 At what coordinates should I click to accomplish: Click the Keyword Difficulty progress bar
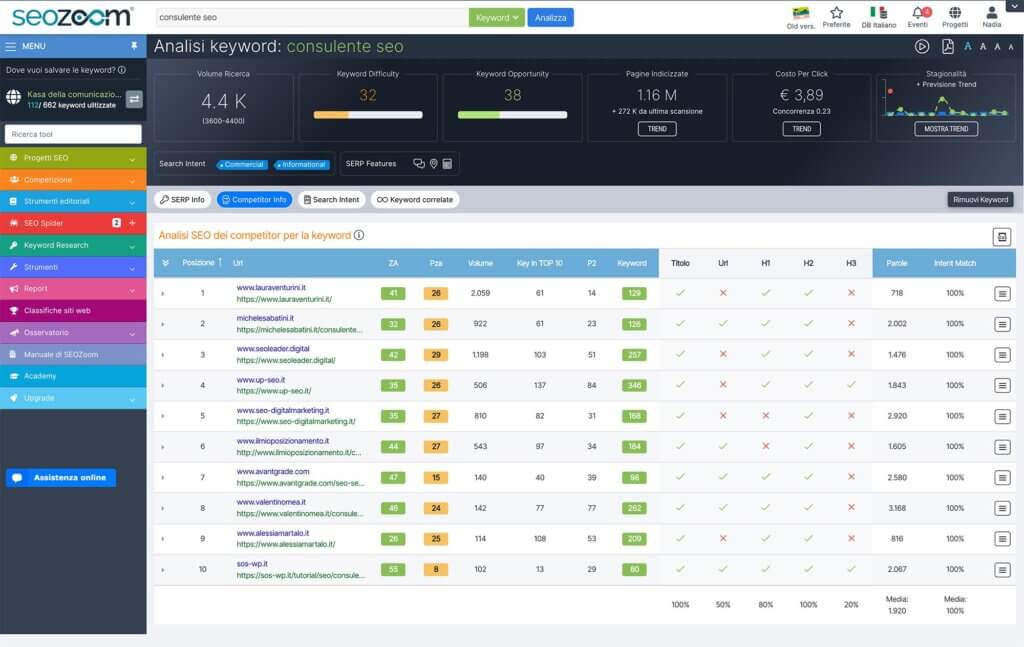click(x=368, y=115)
